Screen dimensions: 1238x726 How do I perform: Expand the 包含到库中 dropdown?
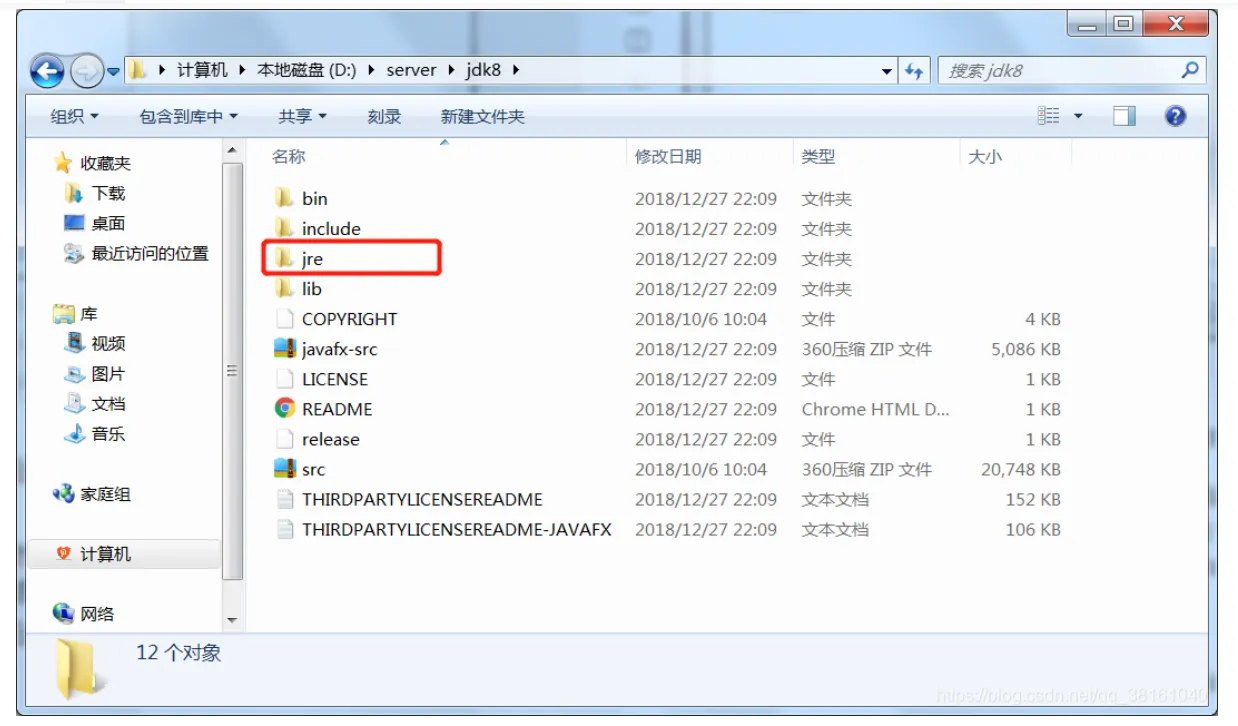[188, 117]
